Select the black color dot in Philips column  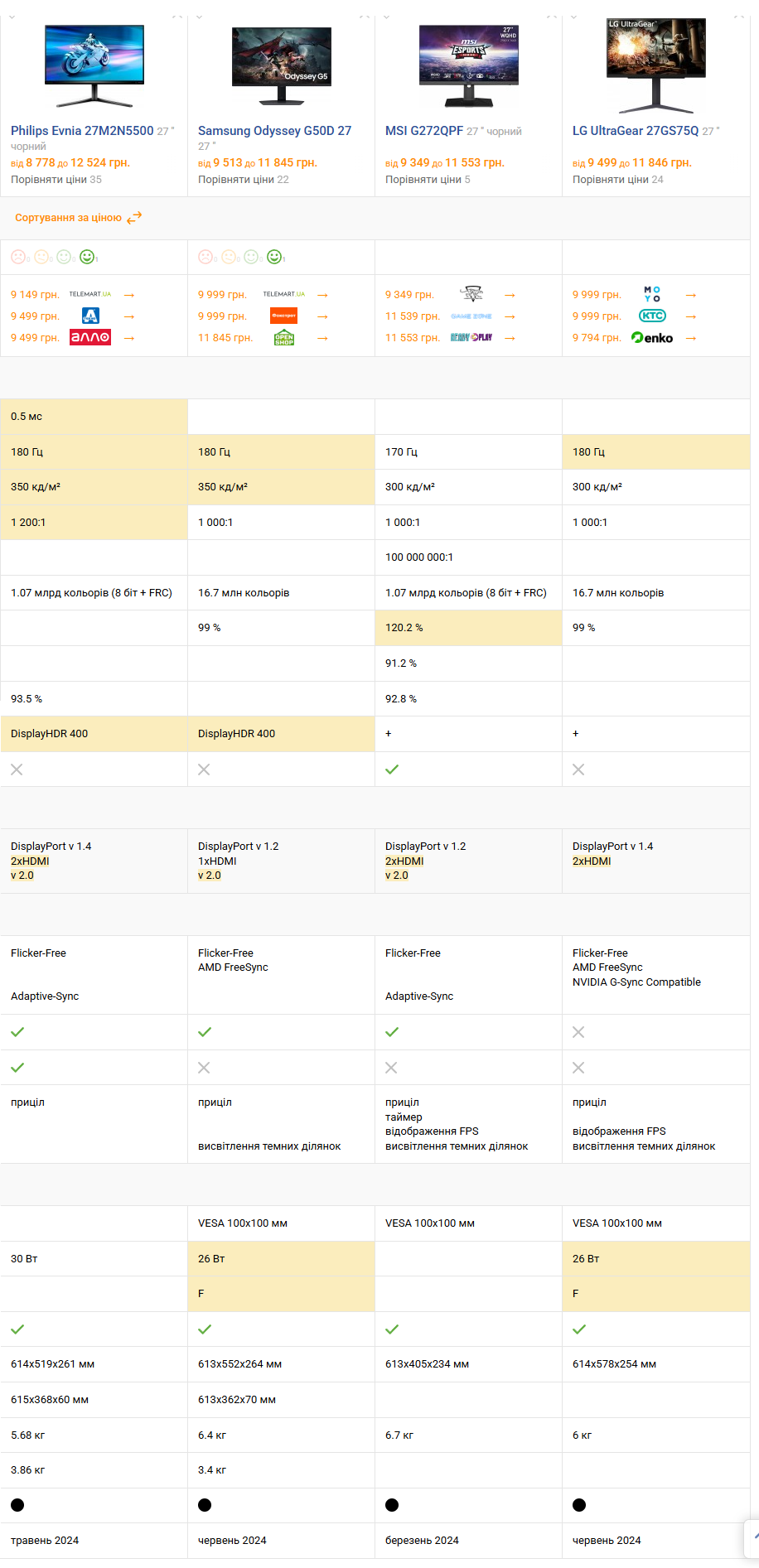pyautogui.click(x=17, y=1505)
